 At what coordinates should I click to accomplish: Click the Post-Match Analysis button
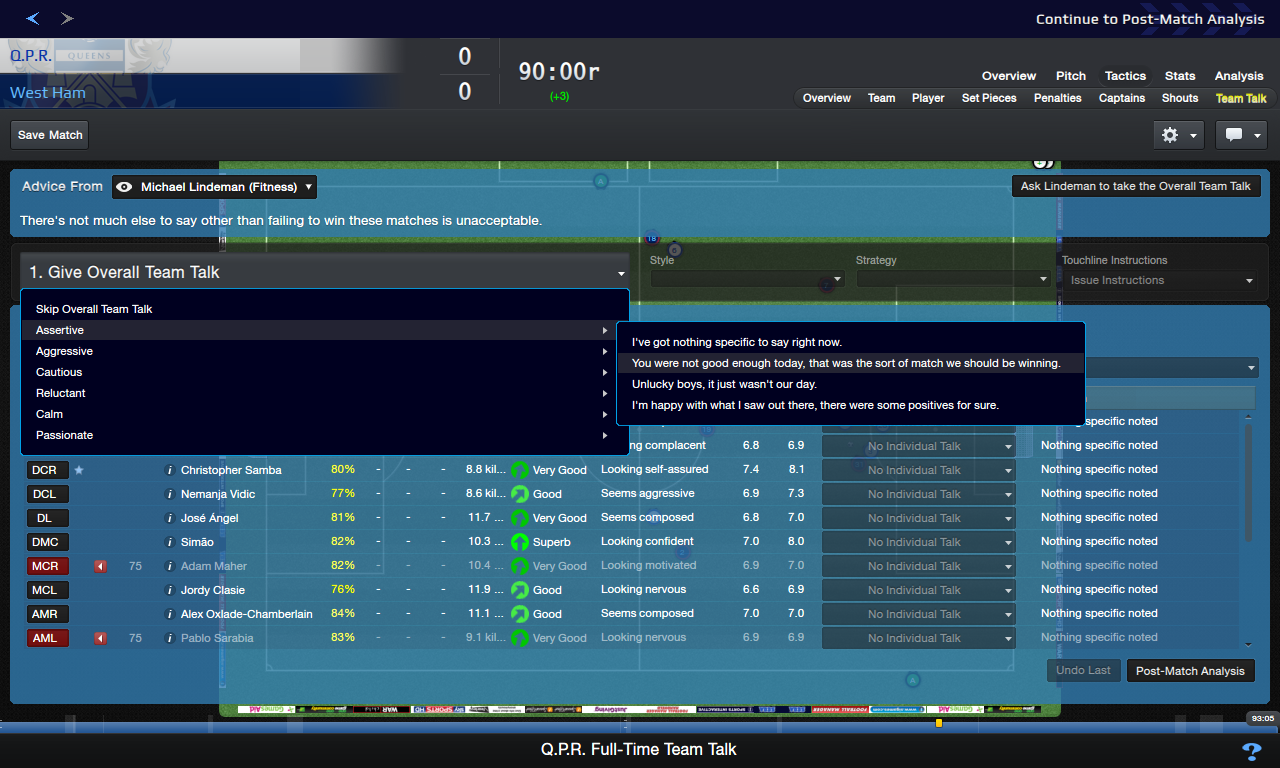pos(1190,671)
